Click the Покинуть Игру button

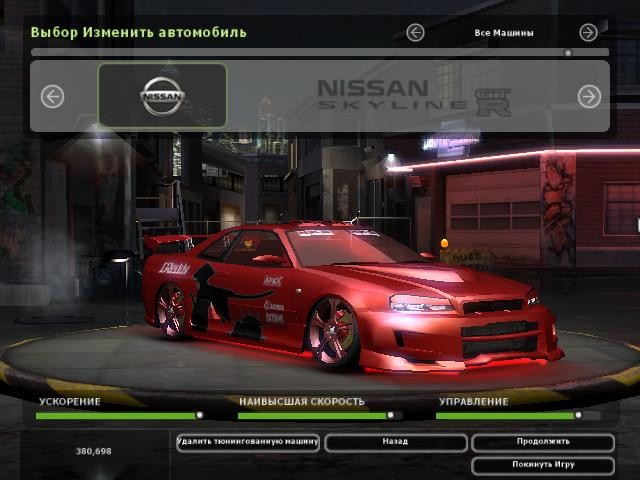542,465
